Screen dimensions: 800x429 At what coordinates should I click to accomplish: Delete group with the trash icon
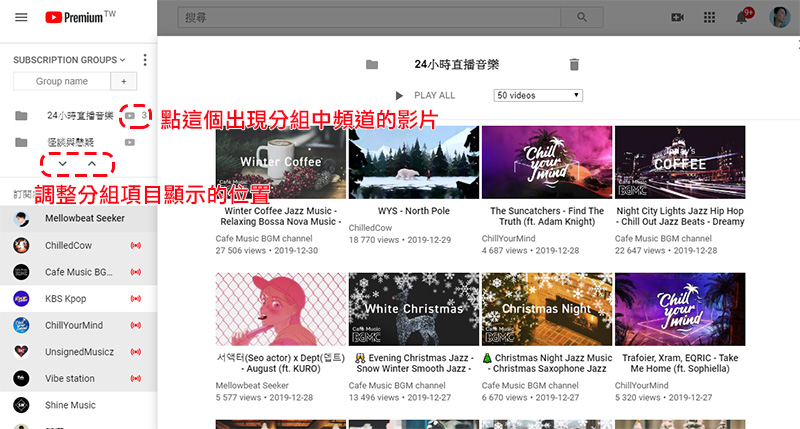click(x=574, y=64)
